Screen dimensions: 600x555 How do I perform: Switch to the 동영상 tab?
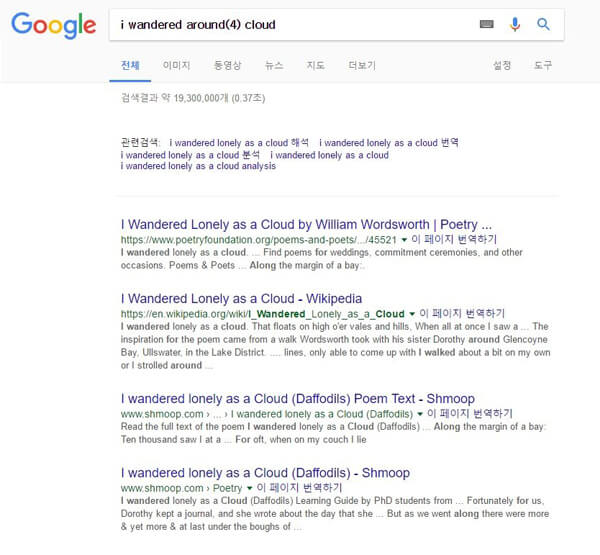[228, 65]
